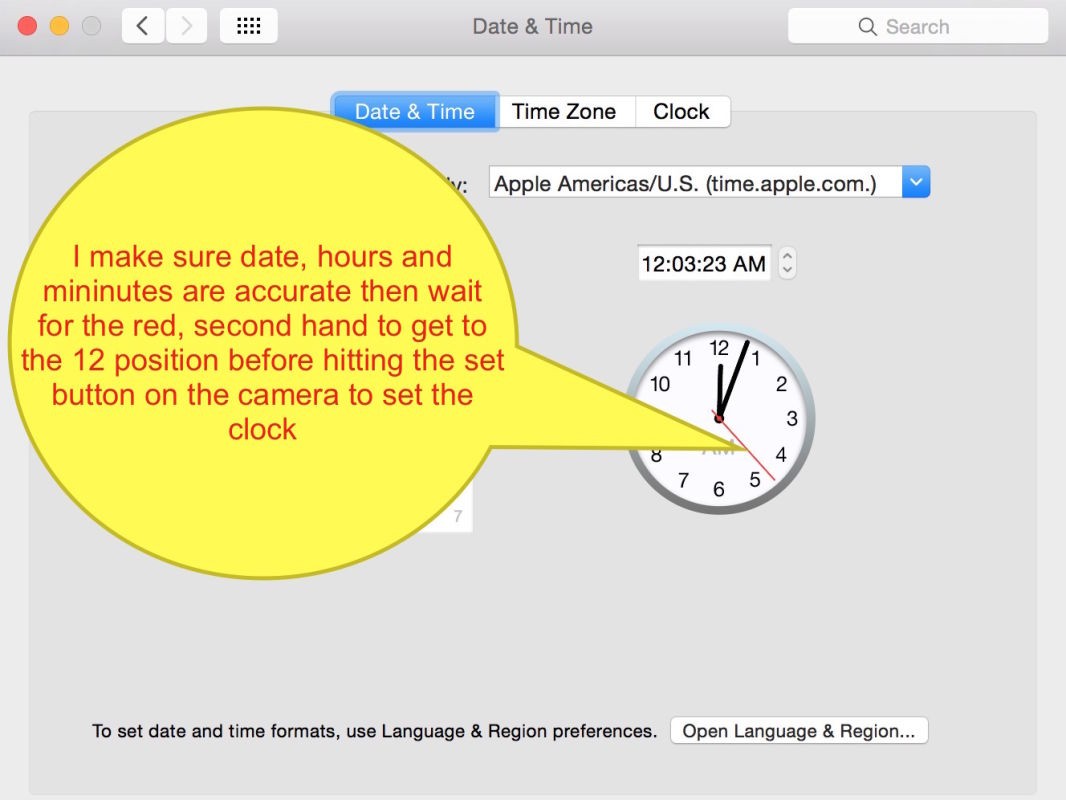
Task: Go forward with the right chevron button
Action: (x=186, y=26)
